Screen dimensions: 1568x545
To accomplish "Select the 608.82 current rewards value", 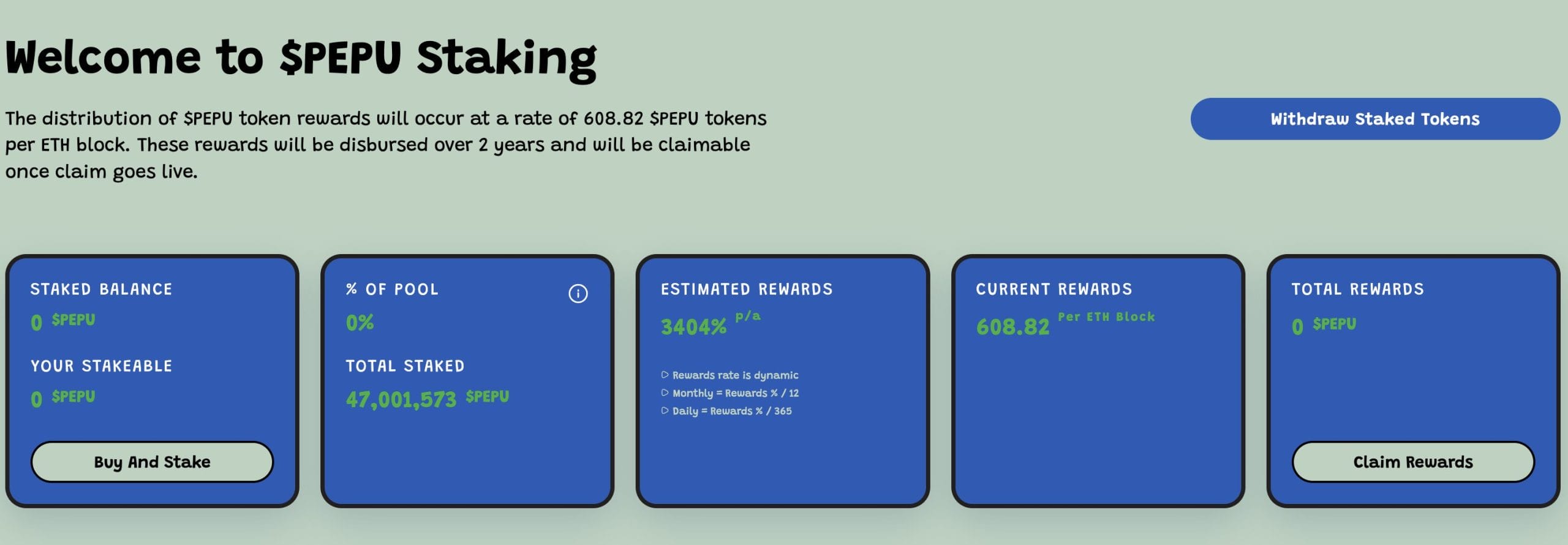I will [x=1012, y=327].
